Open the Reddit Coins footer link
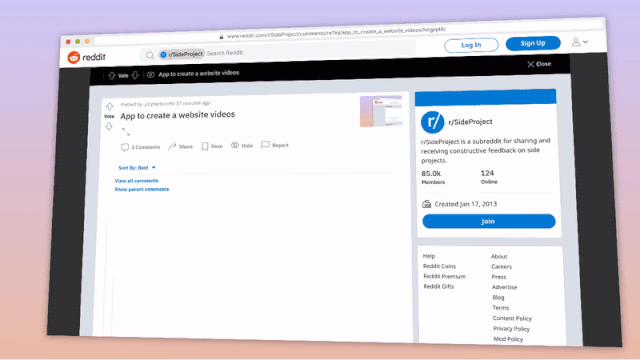640x360 pixels. coord(440,266)
